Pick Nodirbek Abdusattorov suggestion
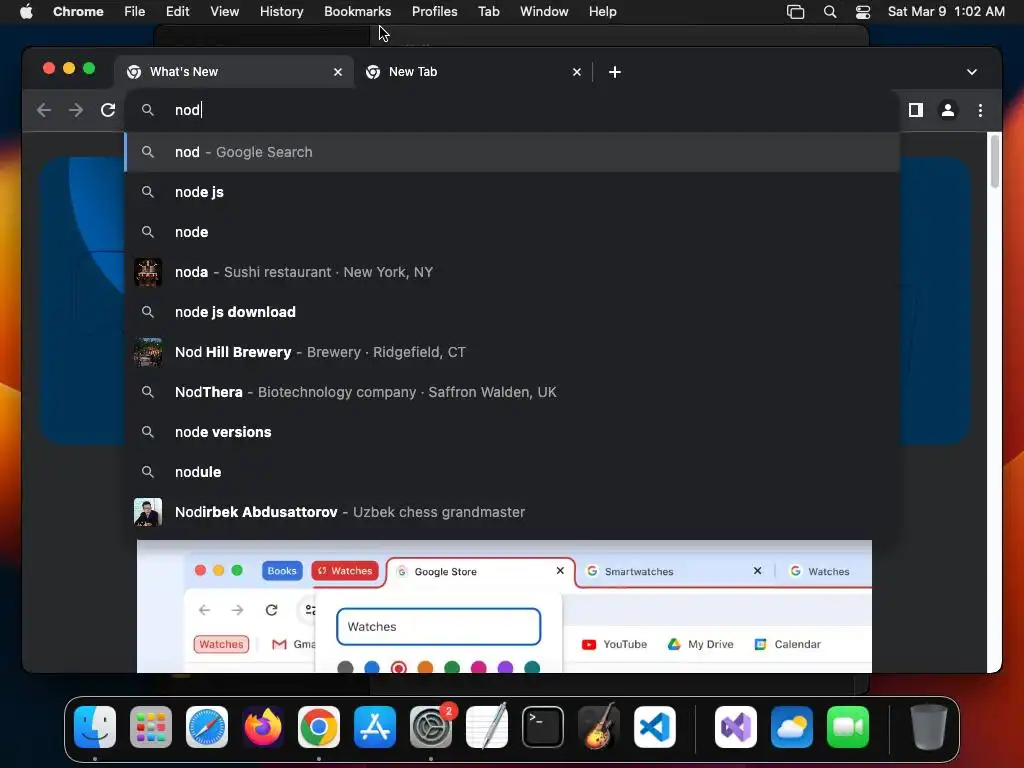 pyautogui.click(x=513, y=512)
